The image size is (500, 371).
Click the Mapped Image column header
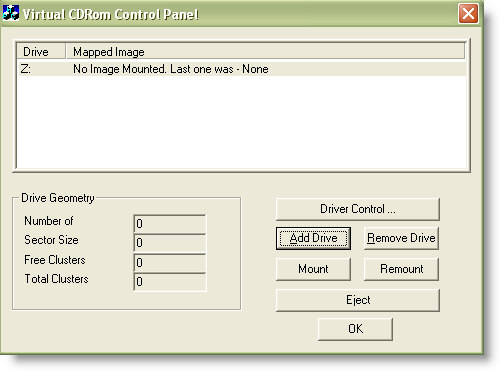[x=265, y=52]
